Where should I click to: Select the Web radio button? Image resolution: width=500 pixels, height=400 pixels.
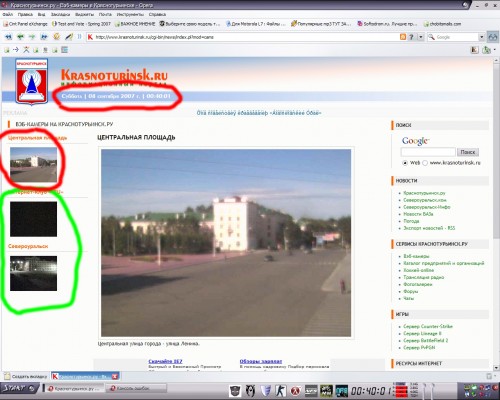pos(405,163)
